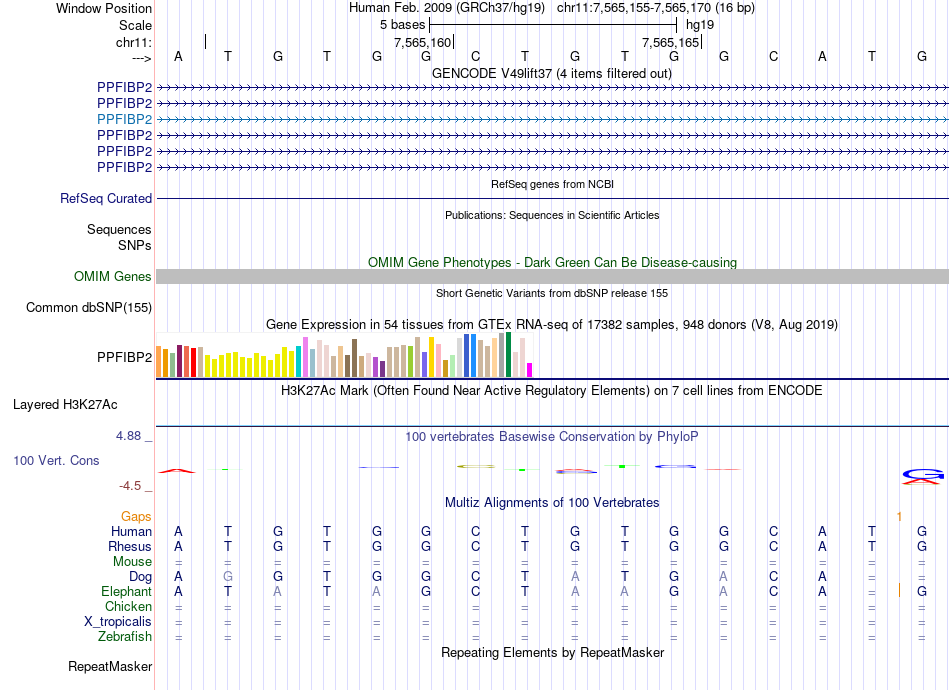The width and height of the screenshot is (950, 690).
Task: Click the Layered H3K27Ac track label
Action: click(x=65, y=405)
